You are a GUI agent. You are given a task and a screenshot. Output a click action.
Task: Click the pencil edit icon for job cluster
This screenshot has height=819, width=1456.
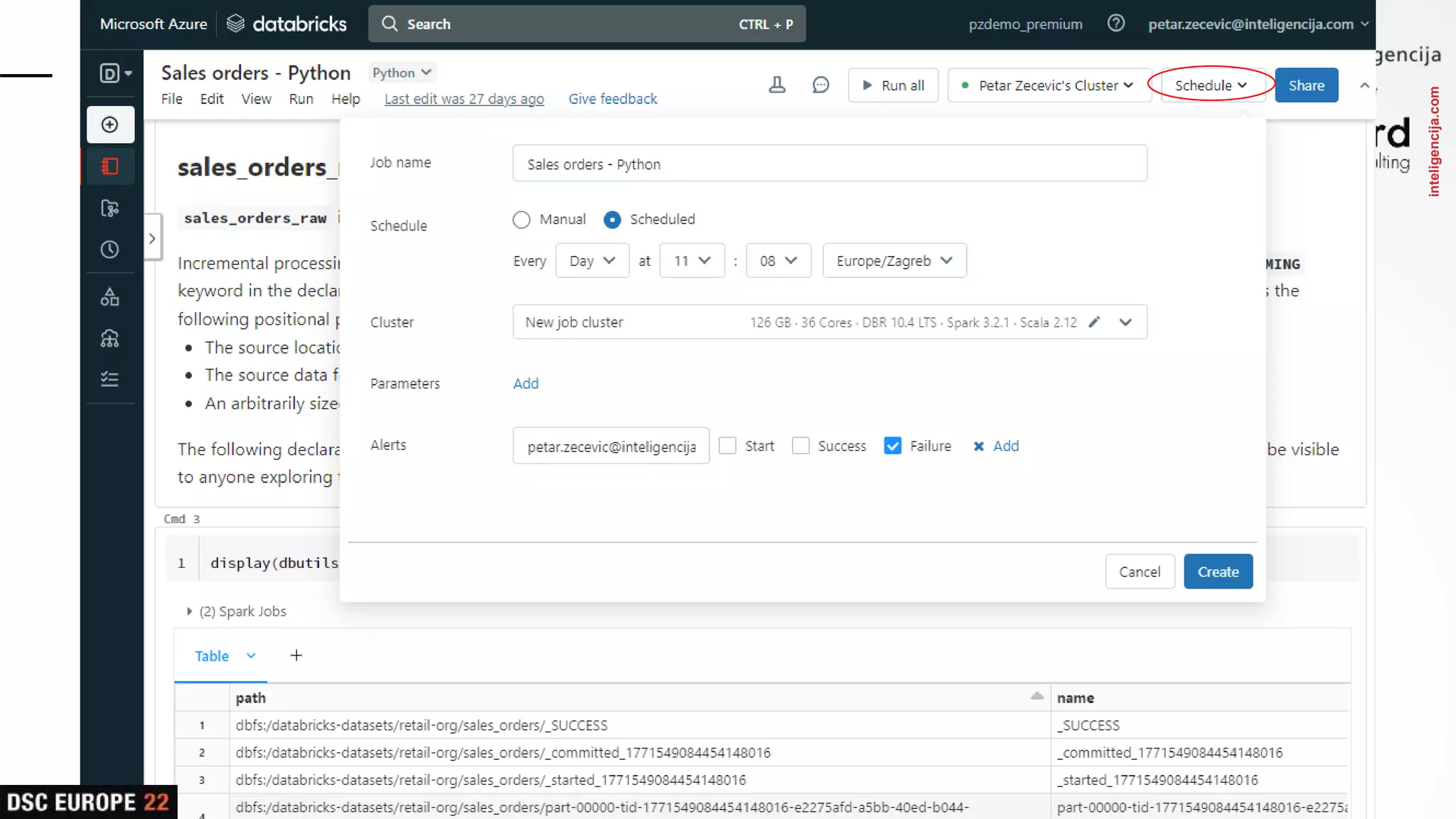(x=1094, y=322)
